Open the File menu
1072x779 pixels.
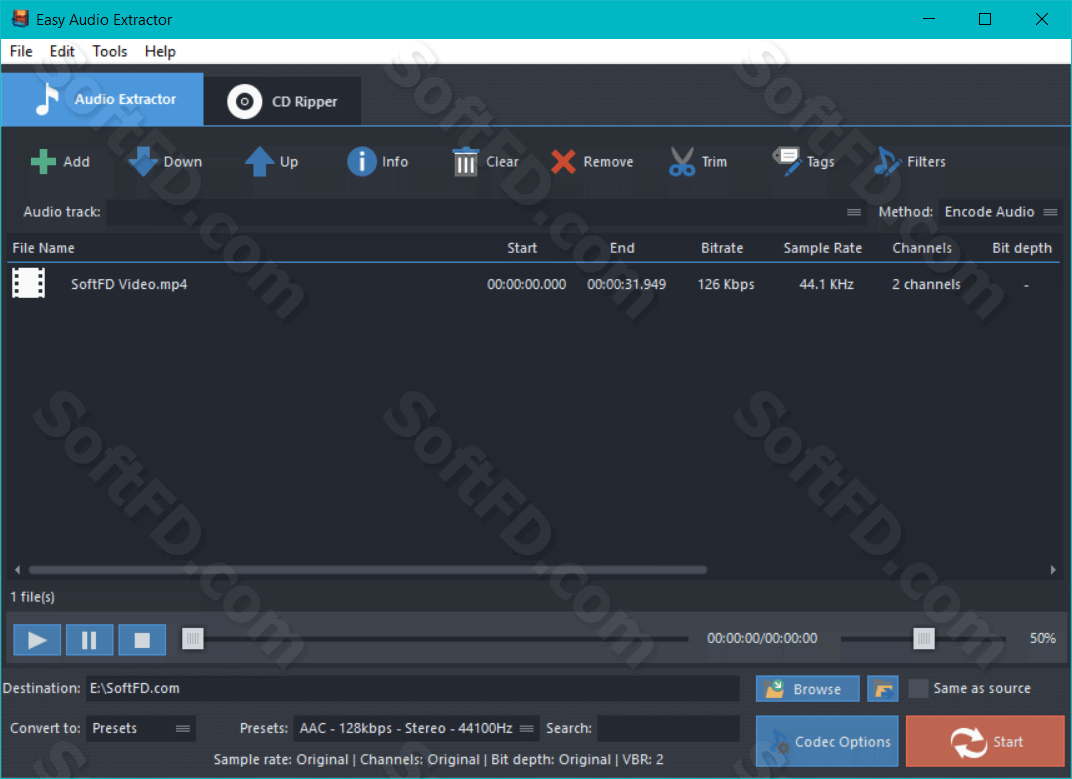21,51
